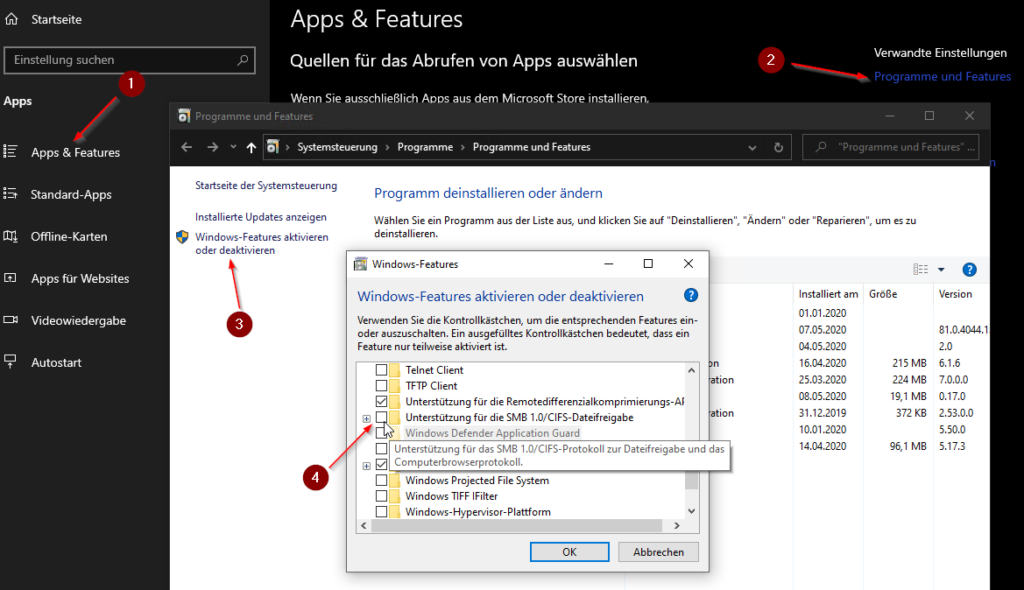Uncheck the Remotedifferenzialkomprimierung feature
Image resolution: width=1024 pixels, height=590 pixels.
click(381, 401)
